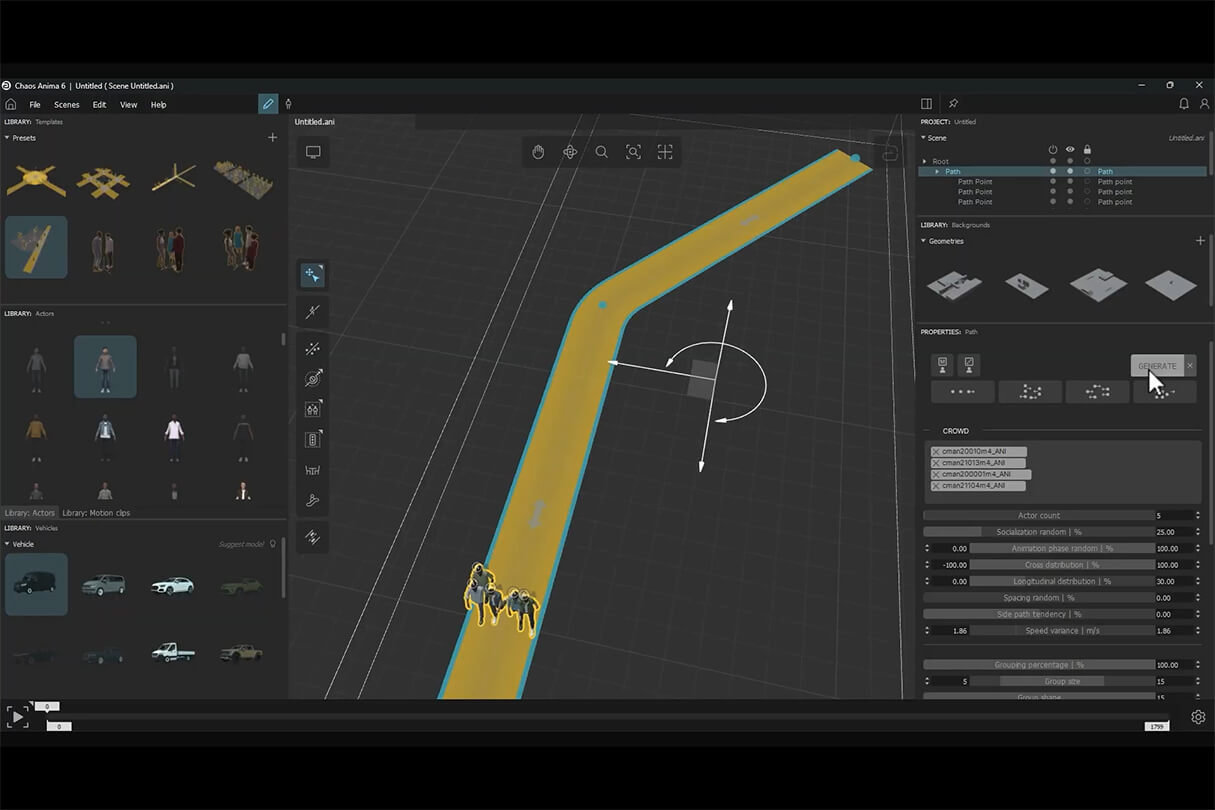
Task: Select the hand pan tool in viewport
Action: coord(538,152)
